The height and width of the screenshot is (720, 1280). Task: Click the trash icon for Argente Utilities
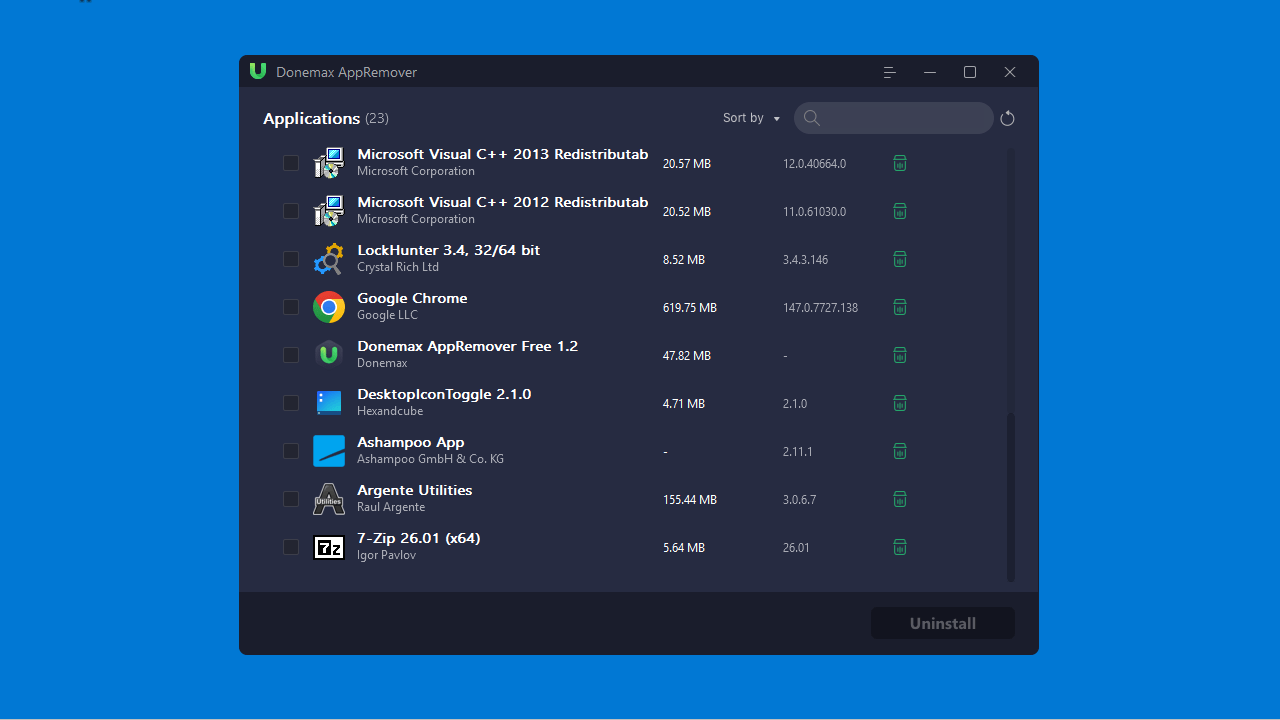coord(900,499)
